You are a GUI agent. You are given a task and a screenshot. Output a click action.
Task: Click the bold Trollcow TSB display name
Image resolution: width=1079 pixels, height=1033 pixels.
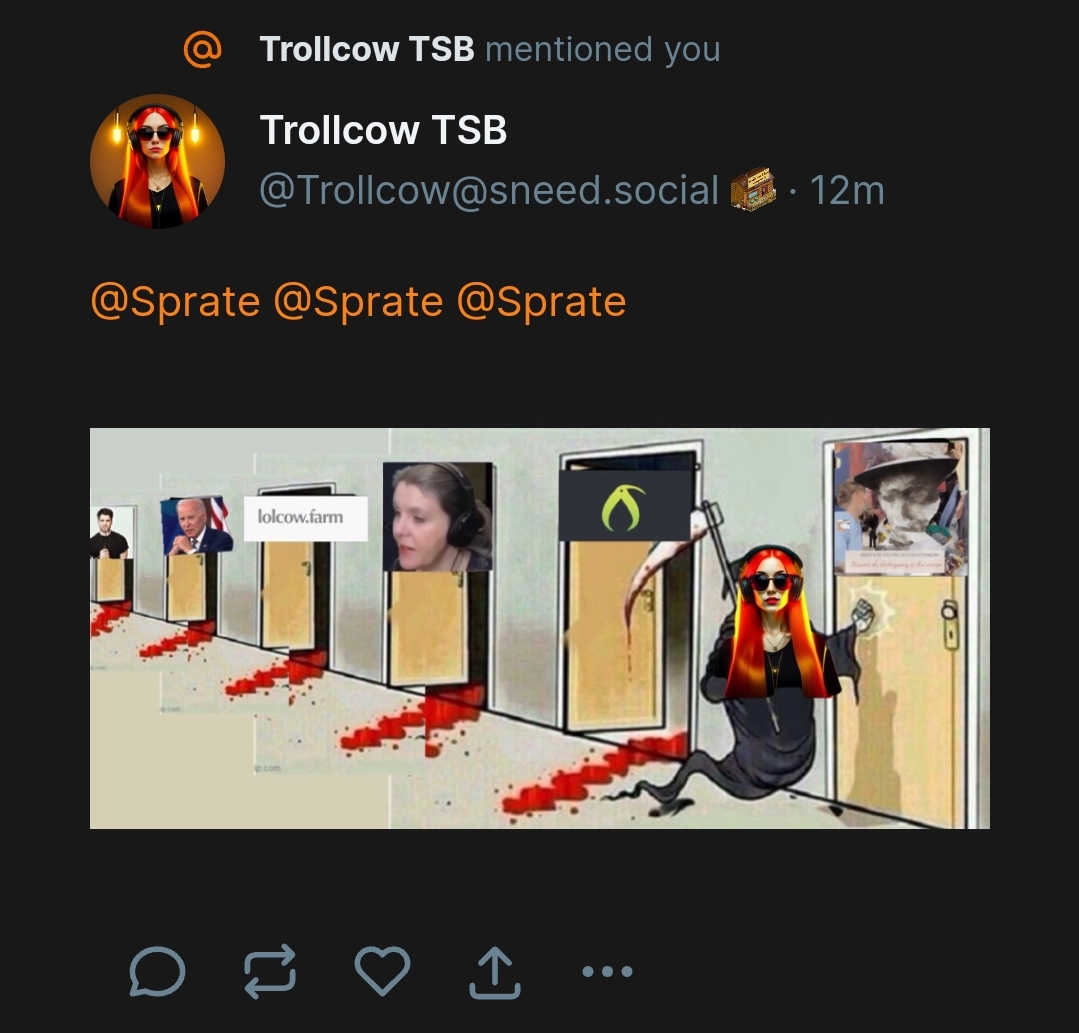click(383, 130)
